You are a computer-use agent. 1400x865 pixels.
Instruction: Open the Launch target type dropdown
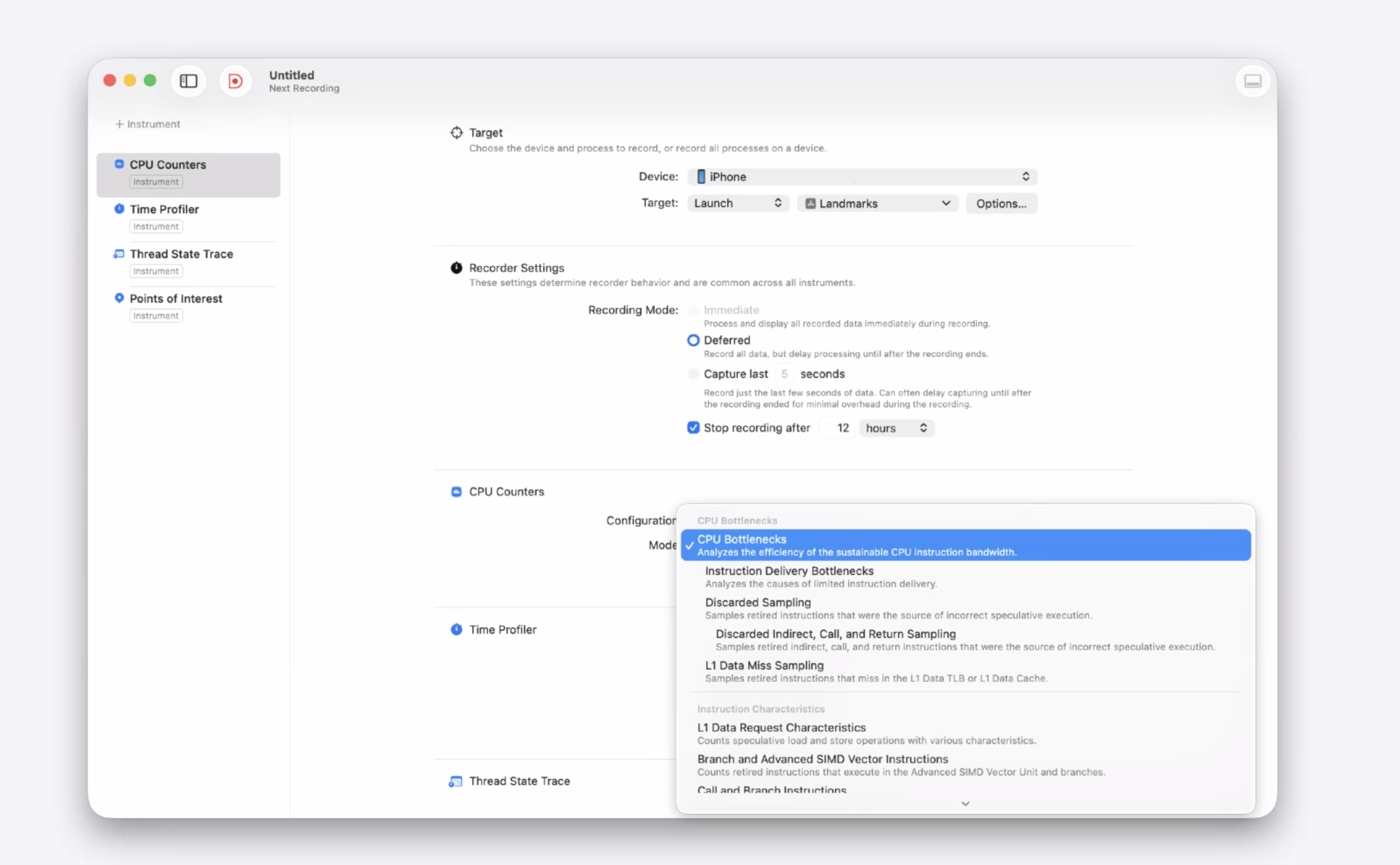tap(737, 203)
